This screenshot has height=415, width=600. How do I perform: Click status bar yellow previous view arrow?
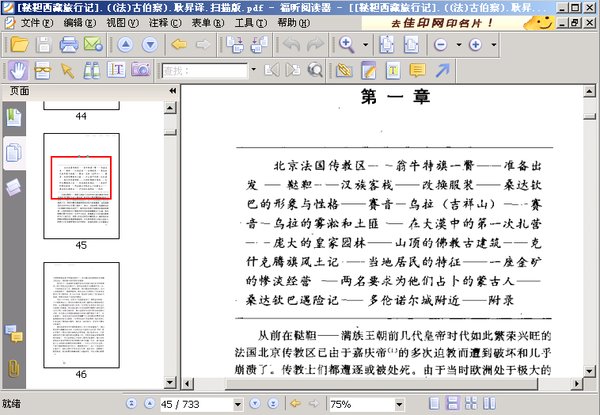click(295, 404)
